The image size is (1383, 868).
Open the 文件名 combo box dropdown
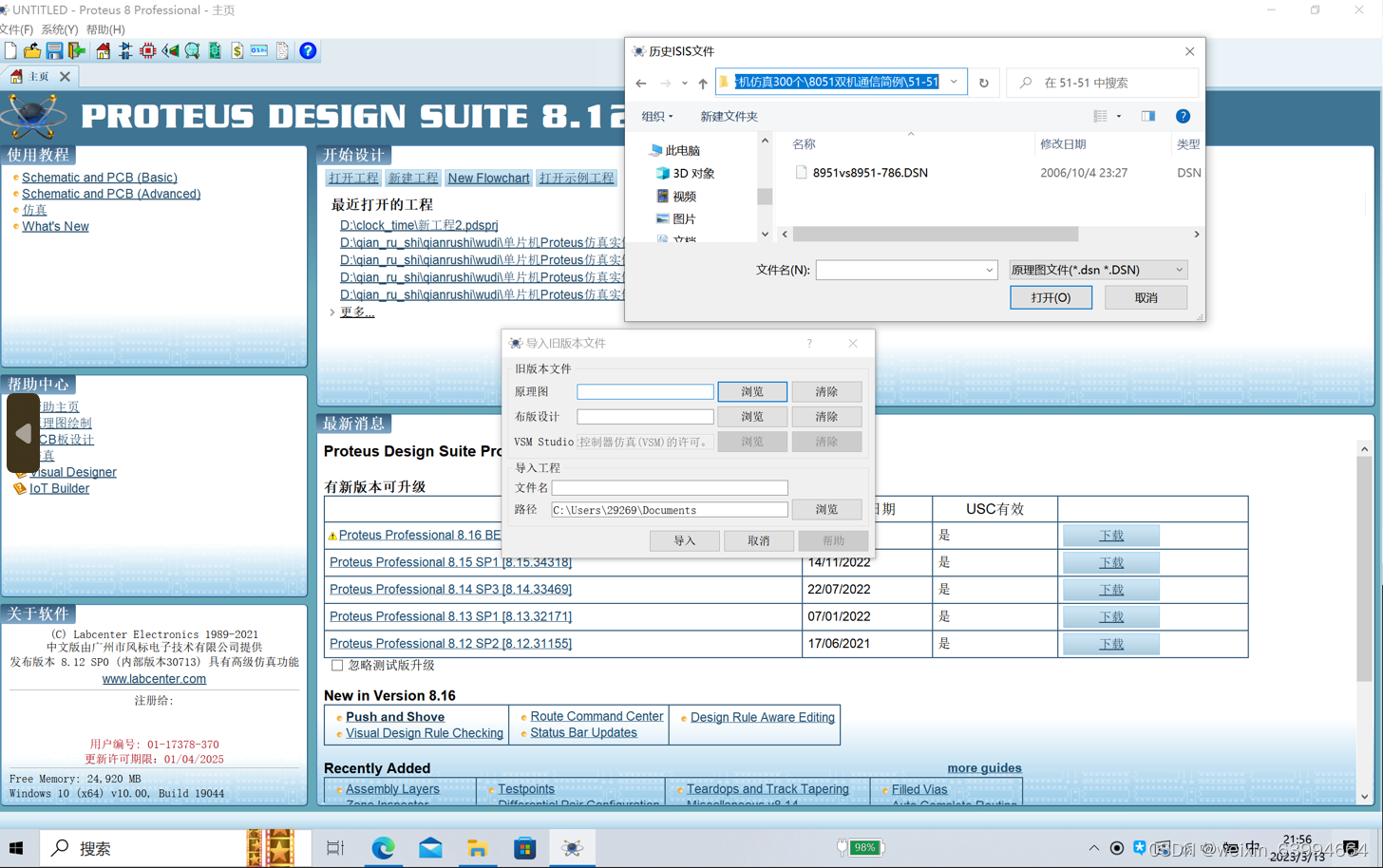989,270
